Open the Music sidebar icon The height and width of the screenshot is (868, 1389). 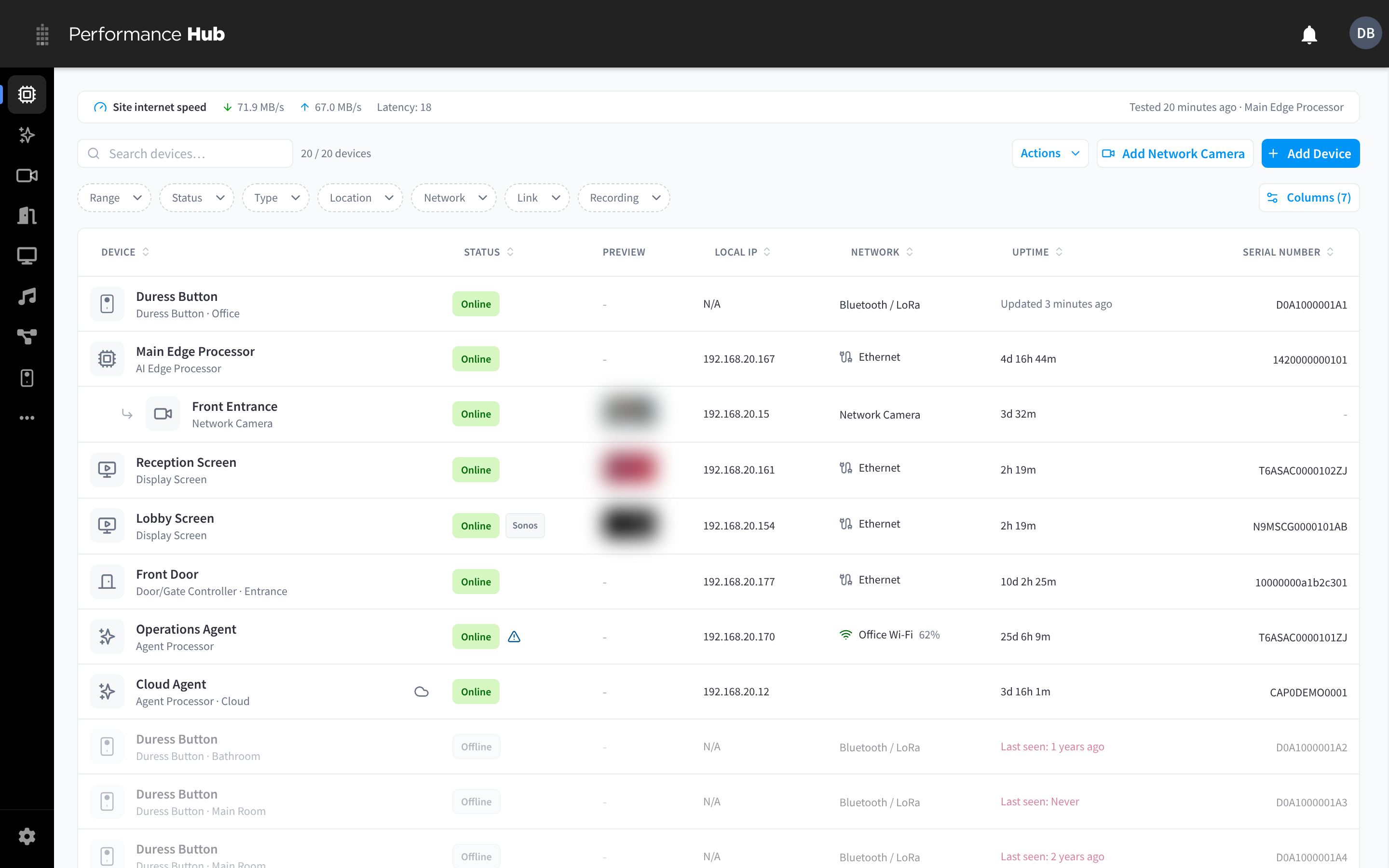tap(27, 297)
